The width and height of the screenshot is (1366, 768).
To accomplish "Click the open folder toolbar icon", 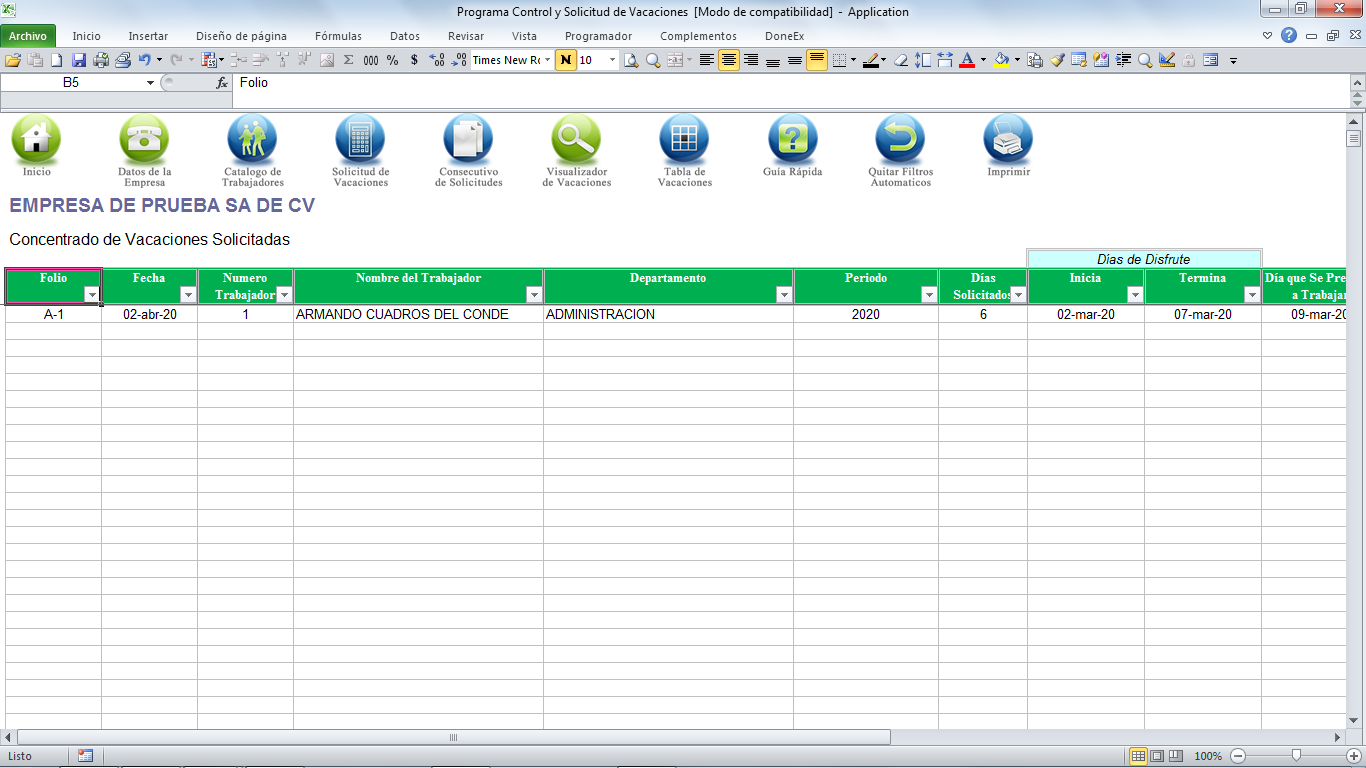I will 13,60.
